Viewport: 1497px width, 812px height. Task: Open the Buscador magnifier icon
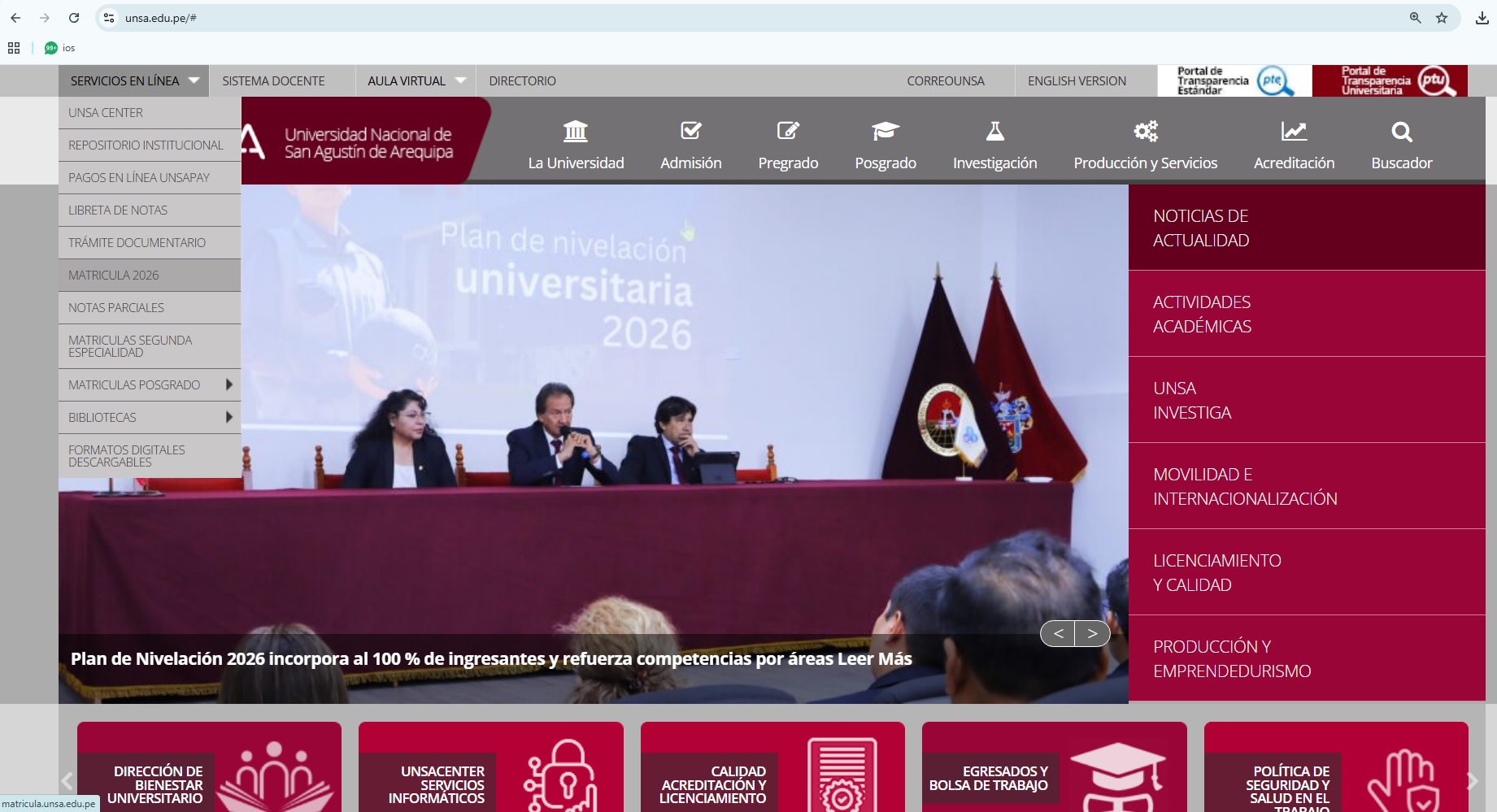1401,132
